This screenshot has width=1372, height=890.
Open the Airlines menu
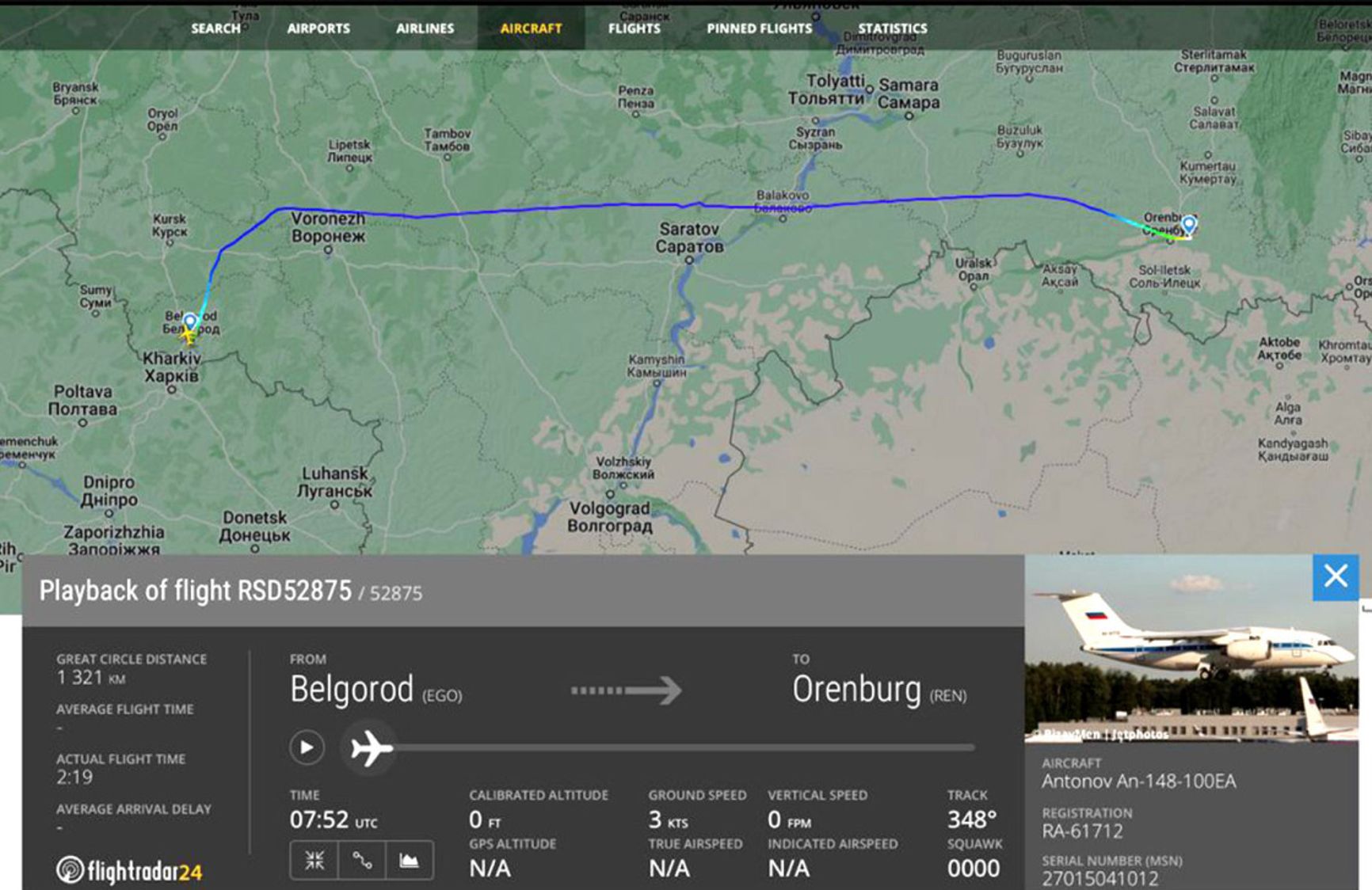[425, 29]
